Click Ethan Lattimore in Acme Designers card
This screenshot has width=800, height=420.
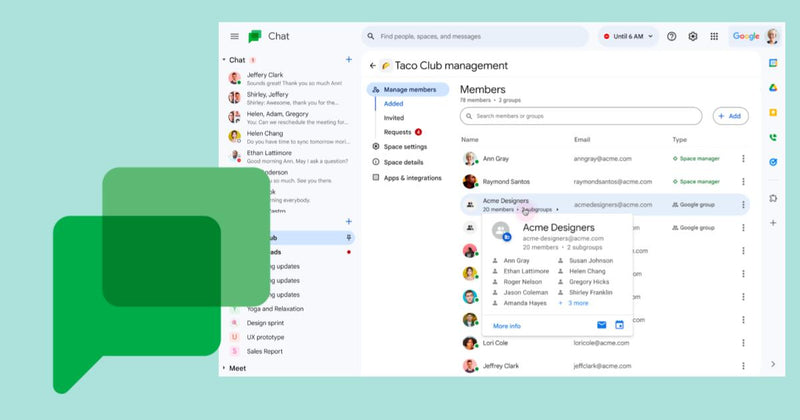(x=526, y=271)
